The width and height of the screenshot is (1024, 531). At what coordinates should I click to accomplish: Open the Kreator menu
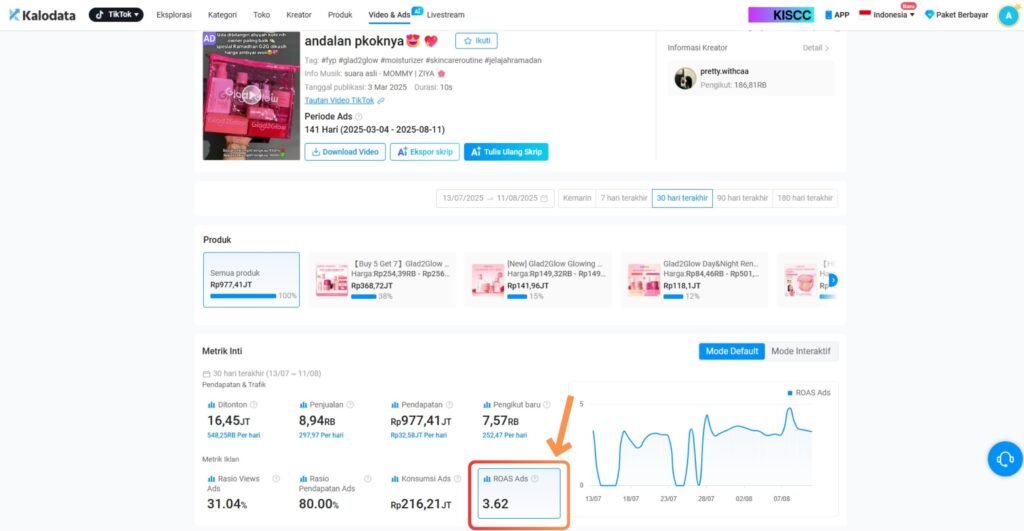(298, 14)
